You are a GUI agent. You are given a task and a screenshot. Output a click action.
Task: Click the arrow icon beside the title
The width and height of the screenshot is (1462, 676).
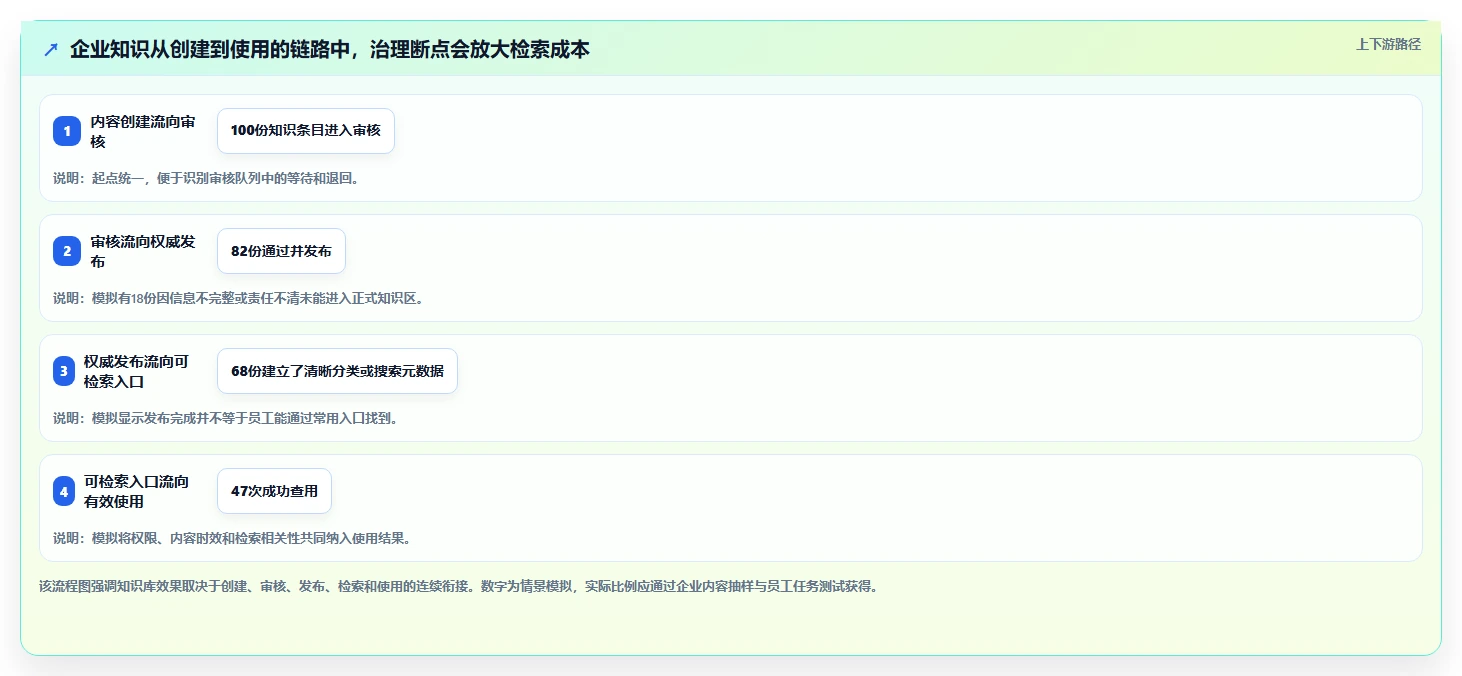coord(51,49)
